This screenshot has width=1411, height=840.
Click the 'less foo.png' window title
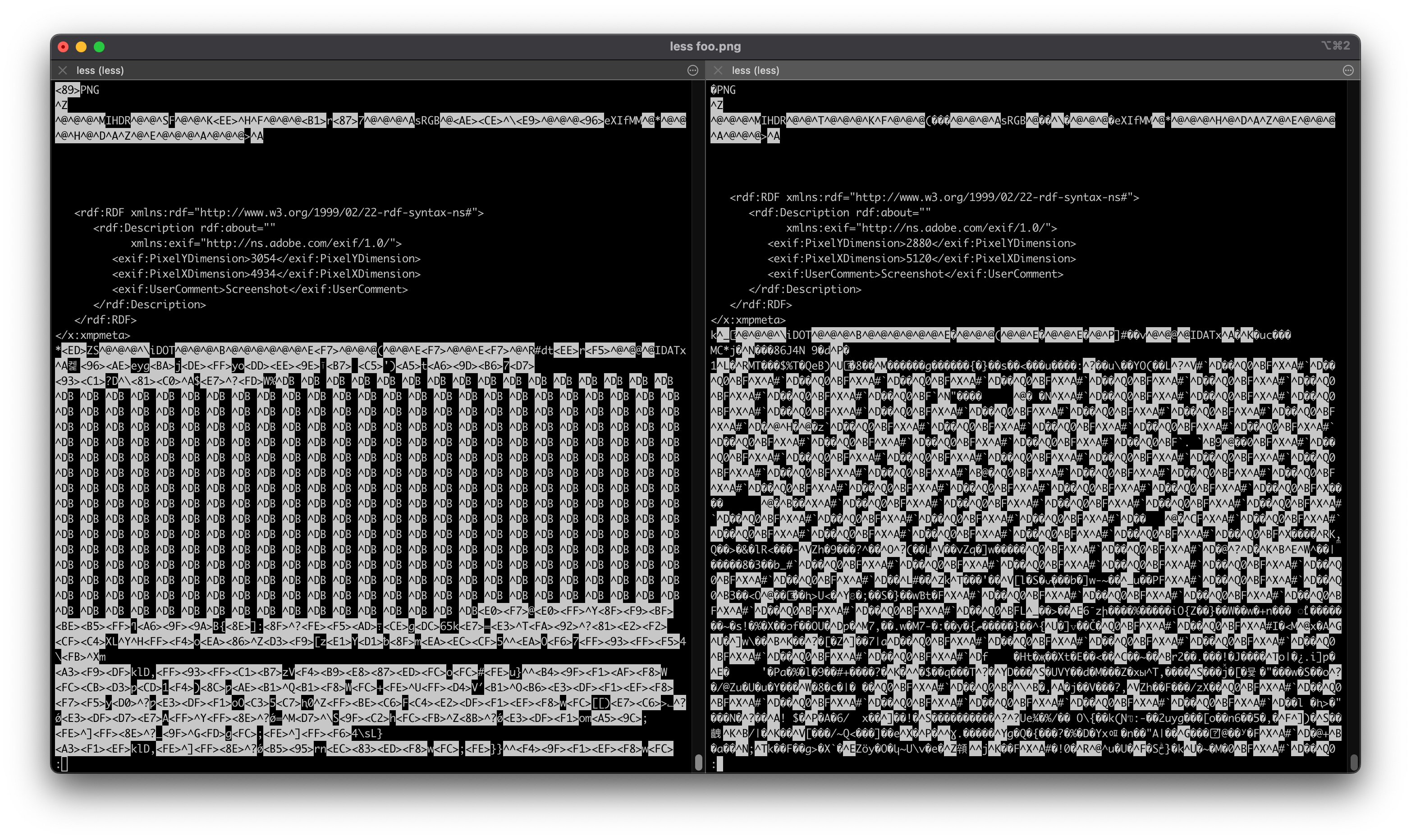click(x=705, y=47)
